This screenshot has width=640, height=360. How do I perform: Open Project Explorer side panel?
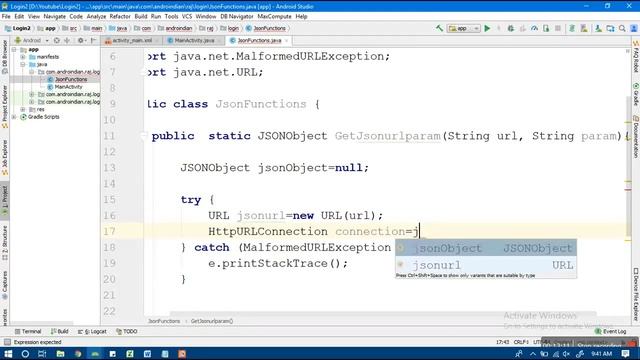[x=5, y=107]
